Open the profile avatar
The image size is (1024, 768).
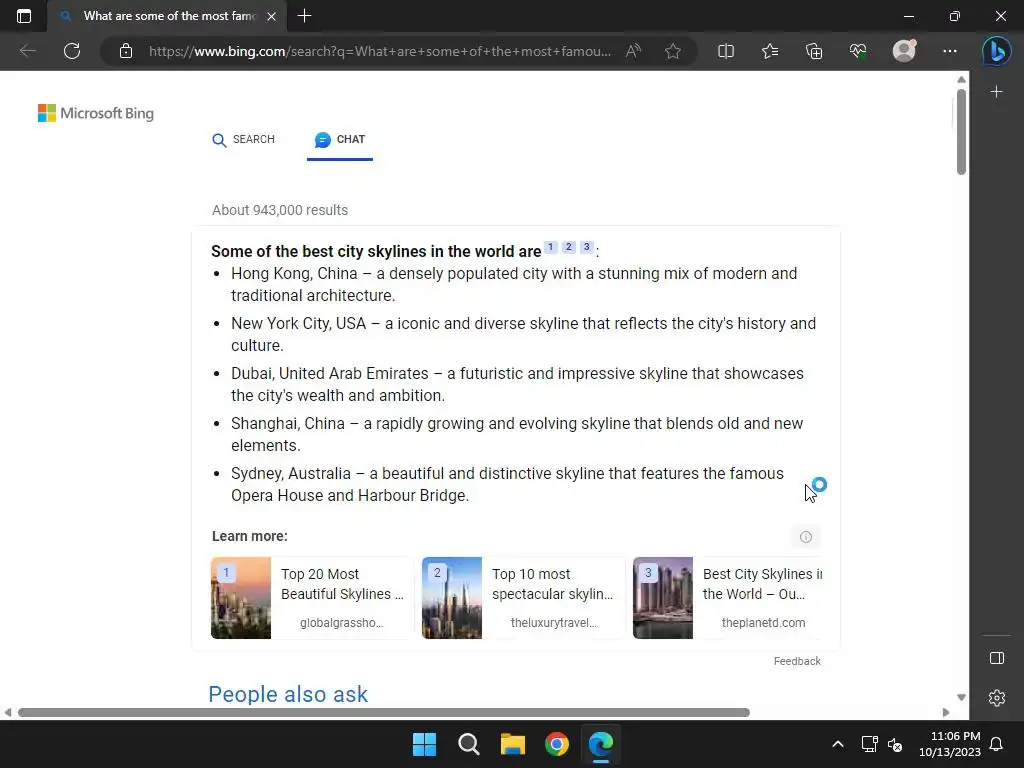click(904, 51)
